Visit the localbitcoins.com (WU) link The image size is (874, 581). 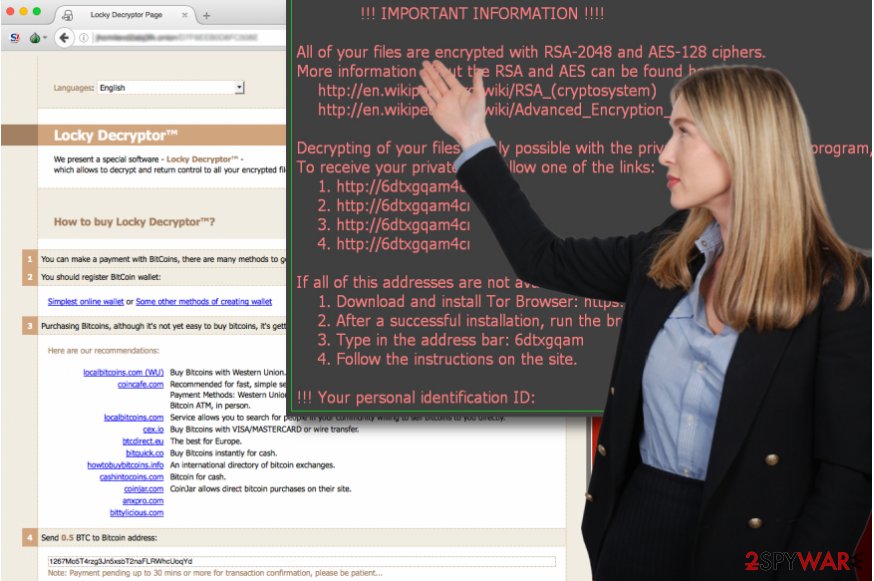click(x=123, y=372)
